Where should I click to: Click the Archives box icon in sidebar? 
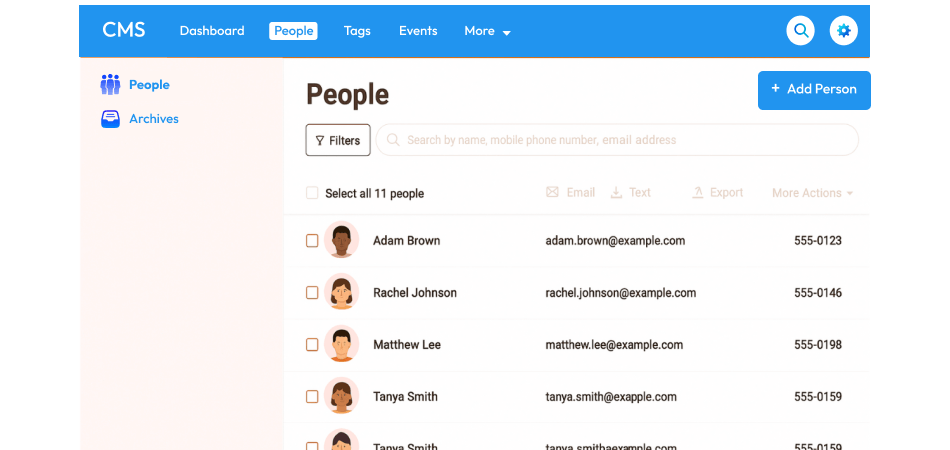[x=110, y=119]
